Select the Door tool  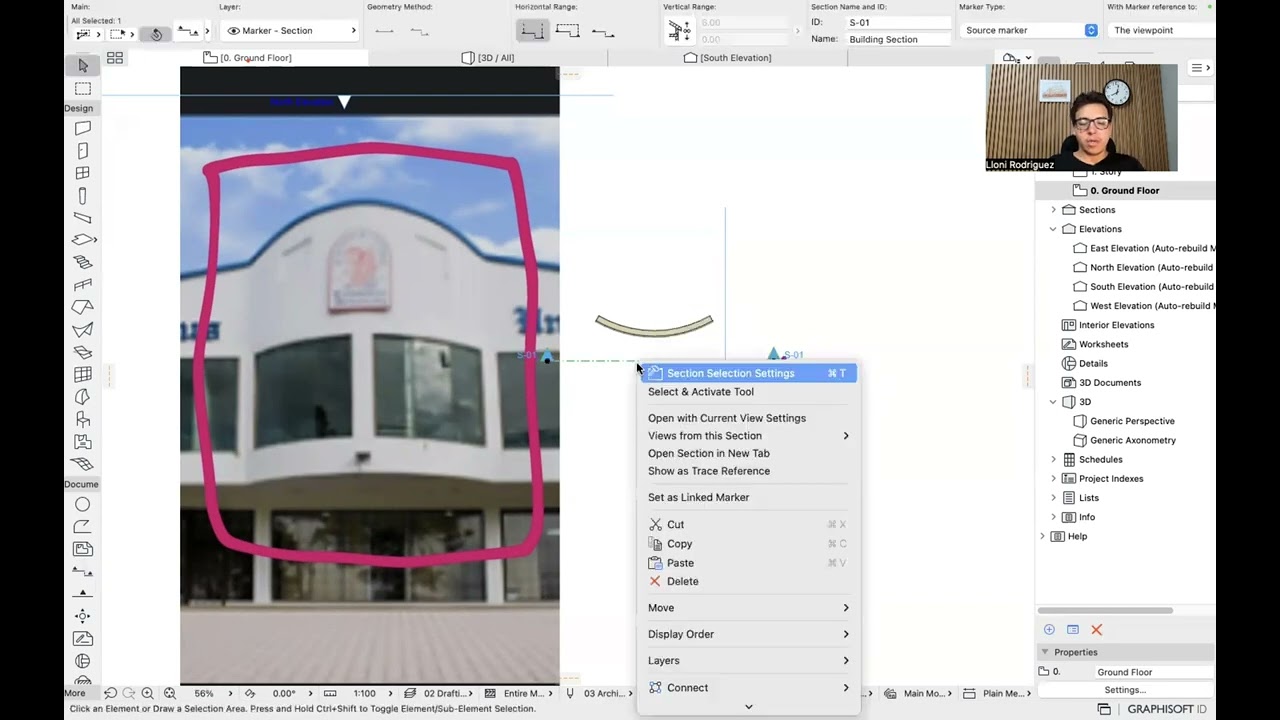[x=83, y=151]
